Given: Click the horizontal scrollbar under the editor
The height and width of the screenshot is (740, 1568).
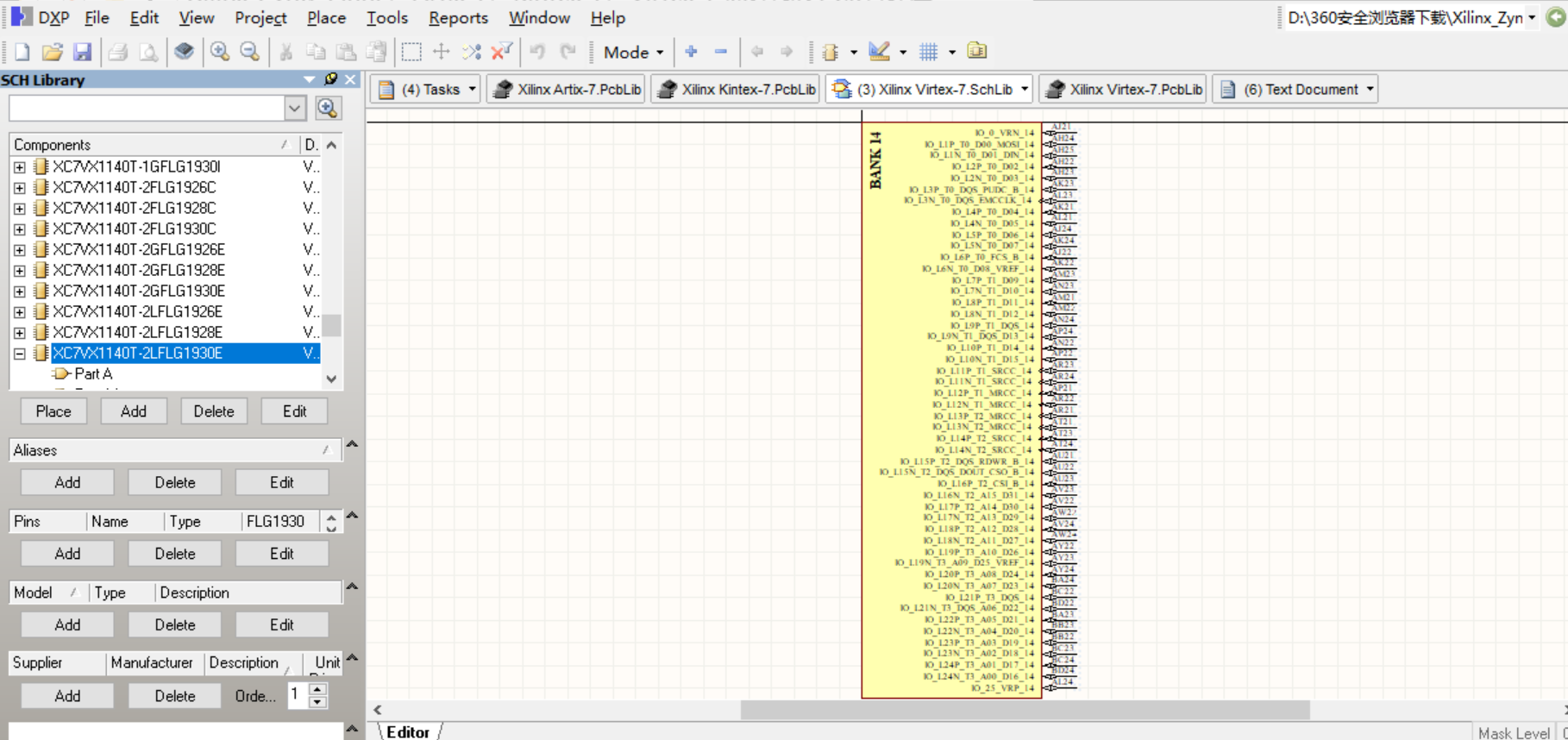Looking at the screenshot, I should pos(1025,710).
